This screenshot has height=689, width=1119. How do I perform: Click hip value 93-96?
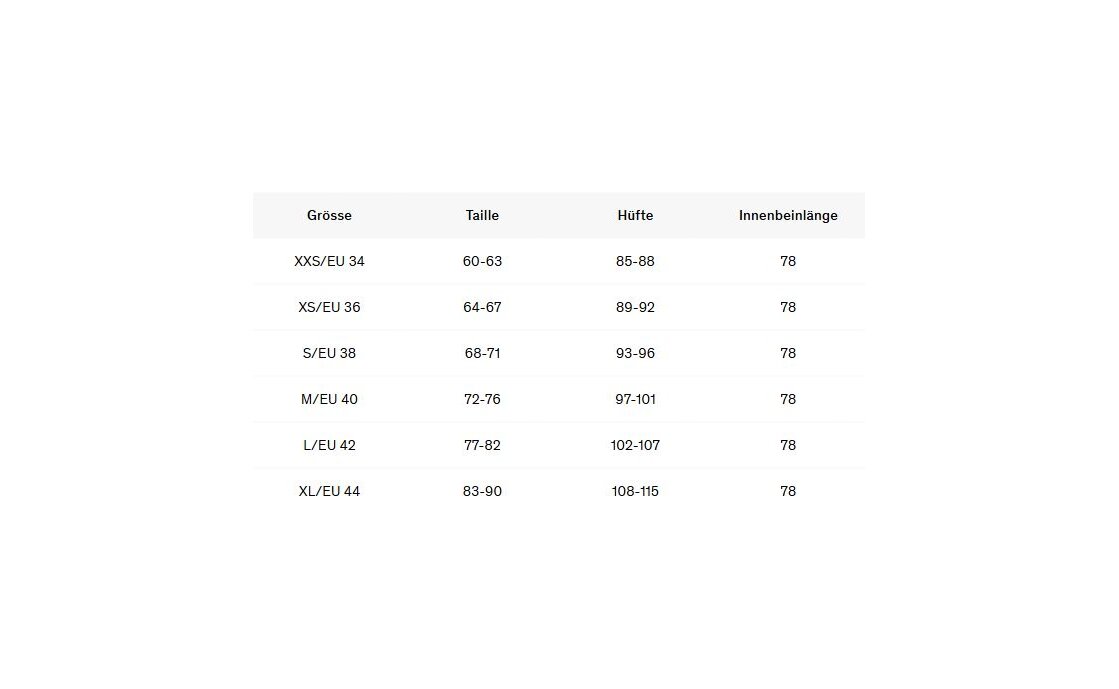tap(635, 353)
